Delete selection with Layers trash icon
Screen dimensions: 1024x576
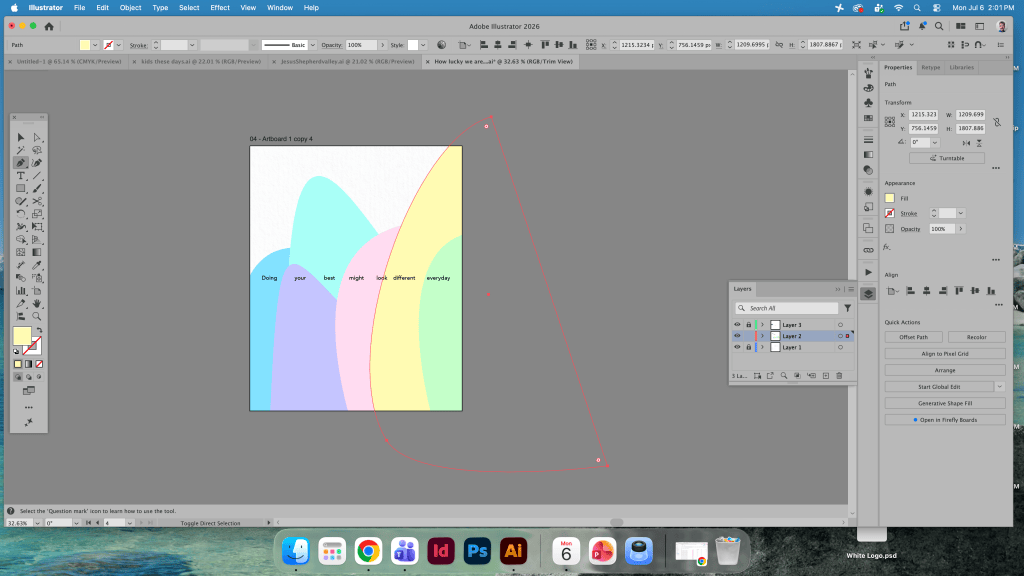click(839, 376)
